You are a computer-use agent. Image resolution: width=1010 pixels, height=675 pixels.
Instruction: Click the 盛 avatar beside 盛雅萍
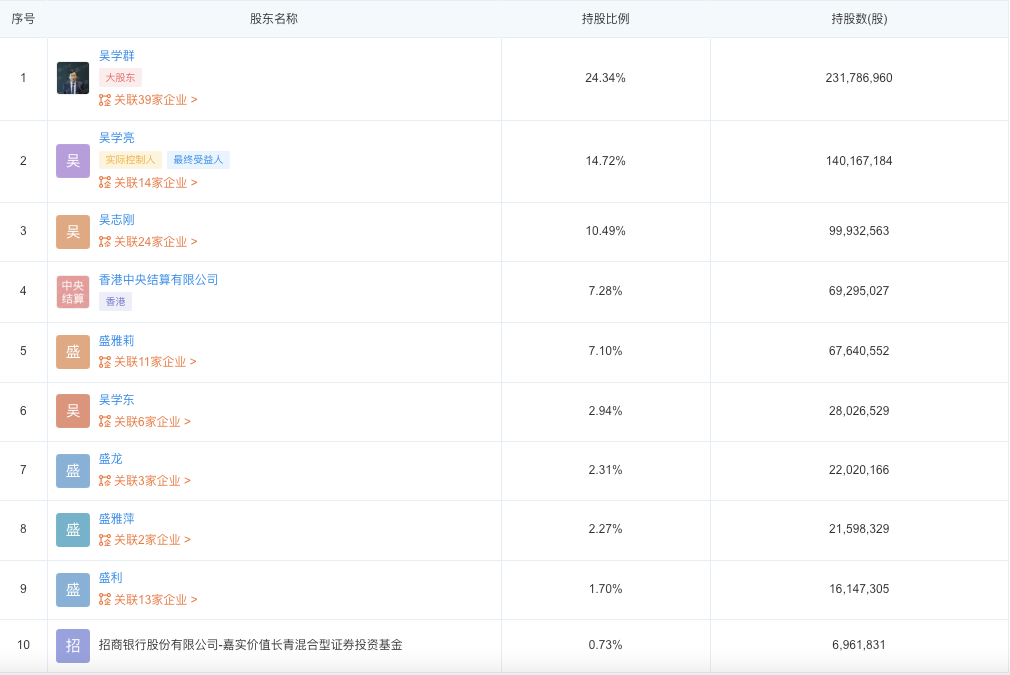click(x=73, y=529)
